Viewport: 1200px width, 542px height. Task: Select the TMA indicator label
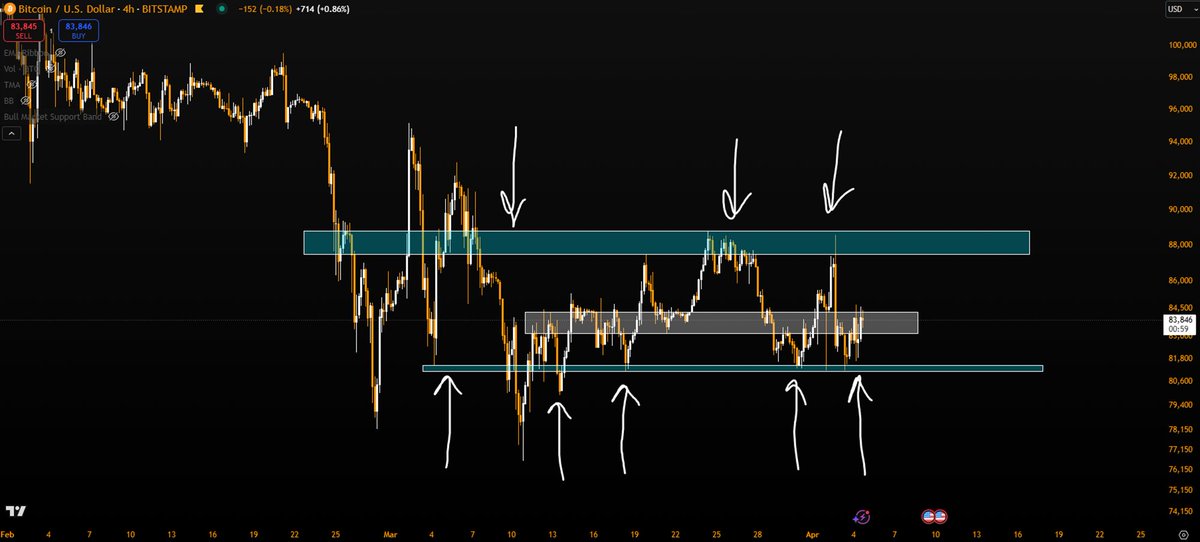click(13, 84)
